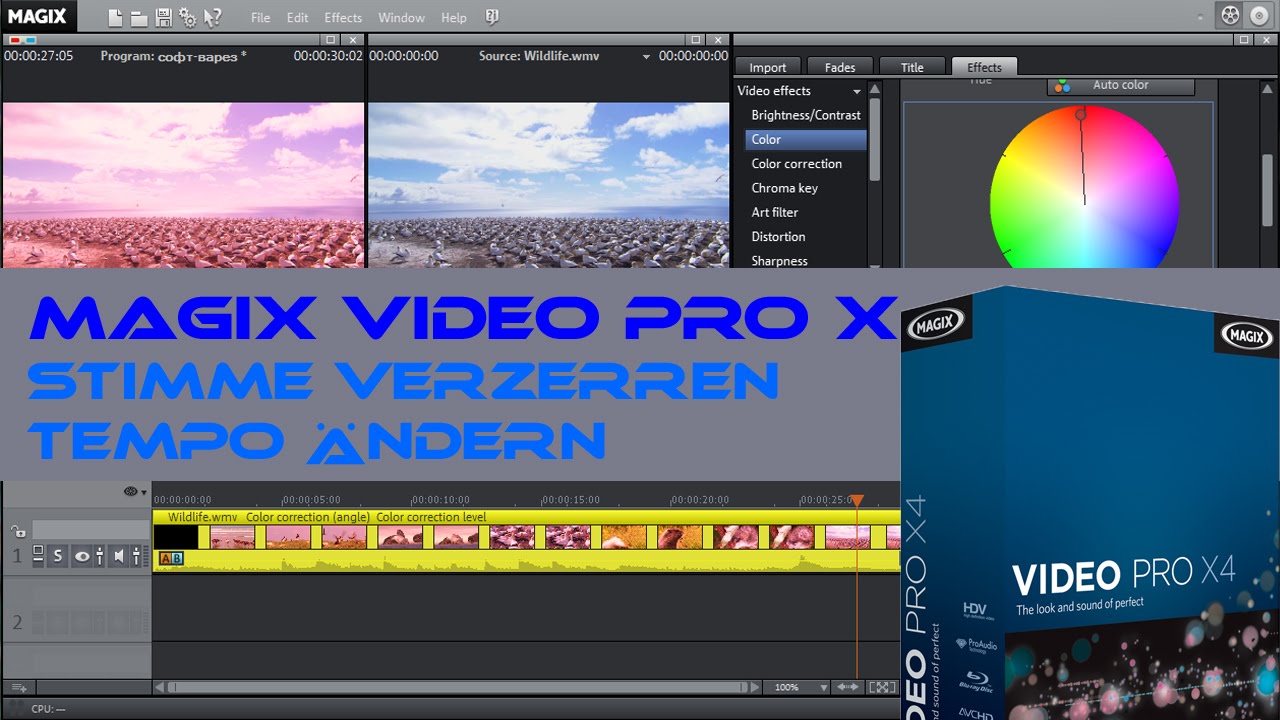The height and width of the screenshot is (720, 1280).
Task: Open a project using the folder icon
Action: pyautogui.click(x=139, y=18)
